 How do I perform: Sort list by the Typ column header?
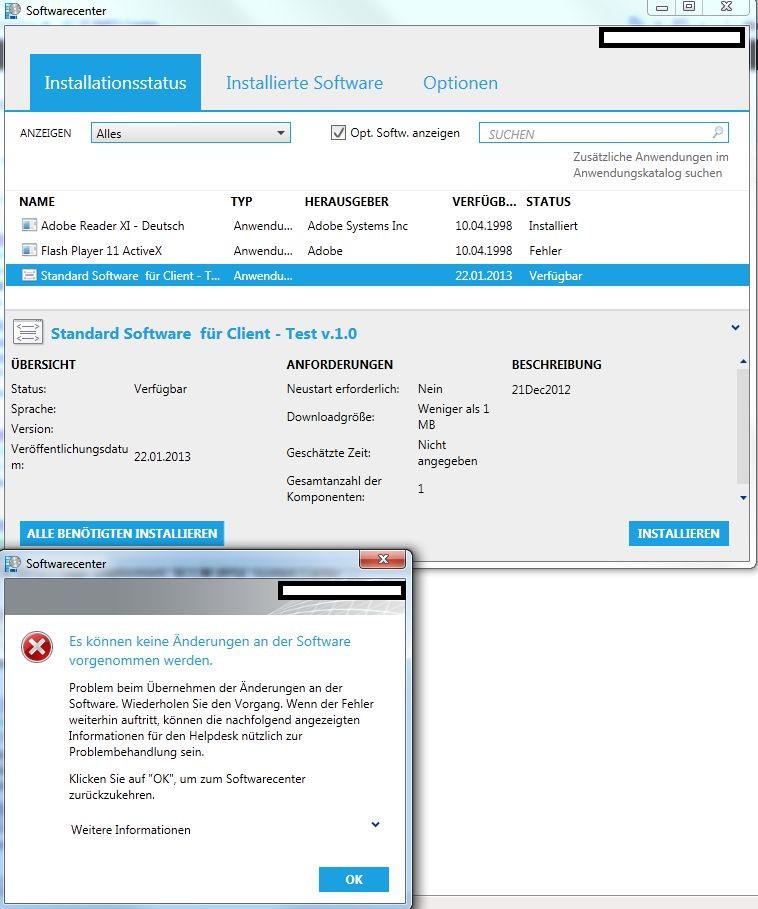click(241, 201)
